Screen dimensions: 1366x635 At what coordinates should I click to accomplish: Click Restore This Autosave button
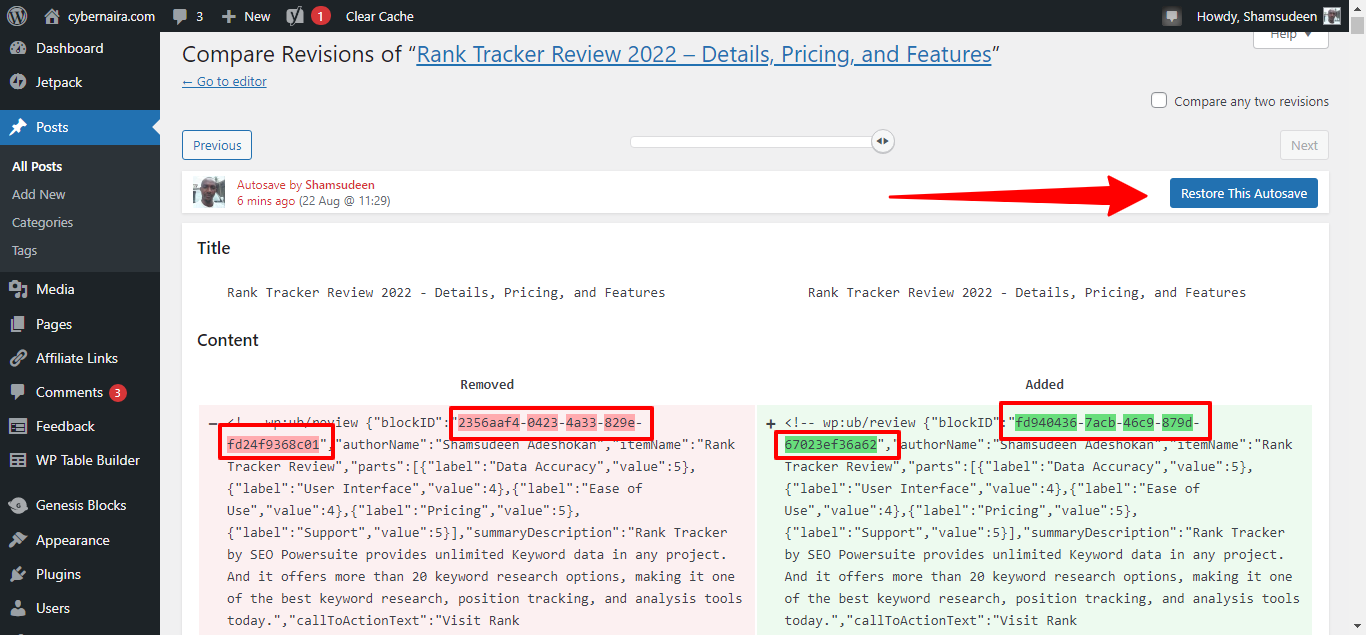coord(1244,193)
